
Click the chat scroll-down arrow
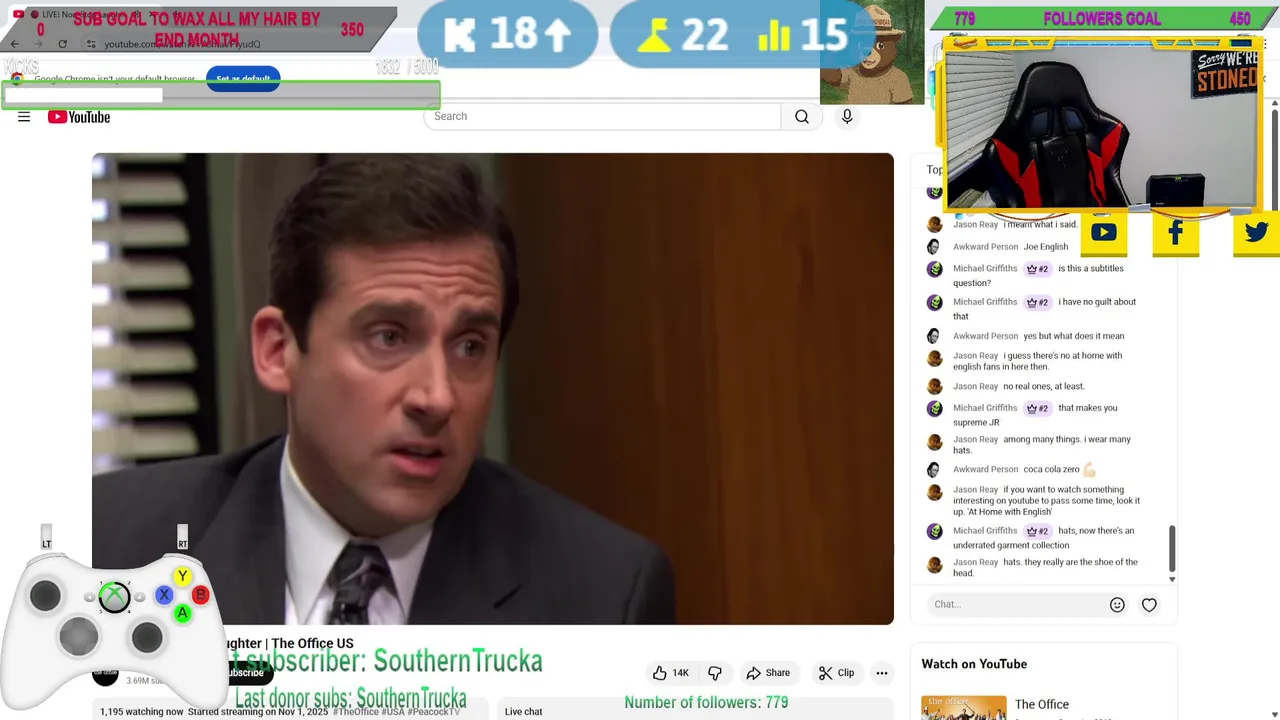(1172, 579)
